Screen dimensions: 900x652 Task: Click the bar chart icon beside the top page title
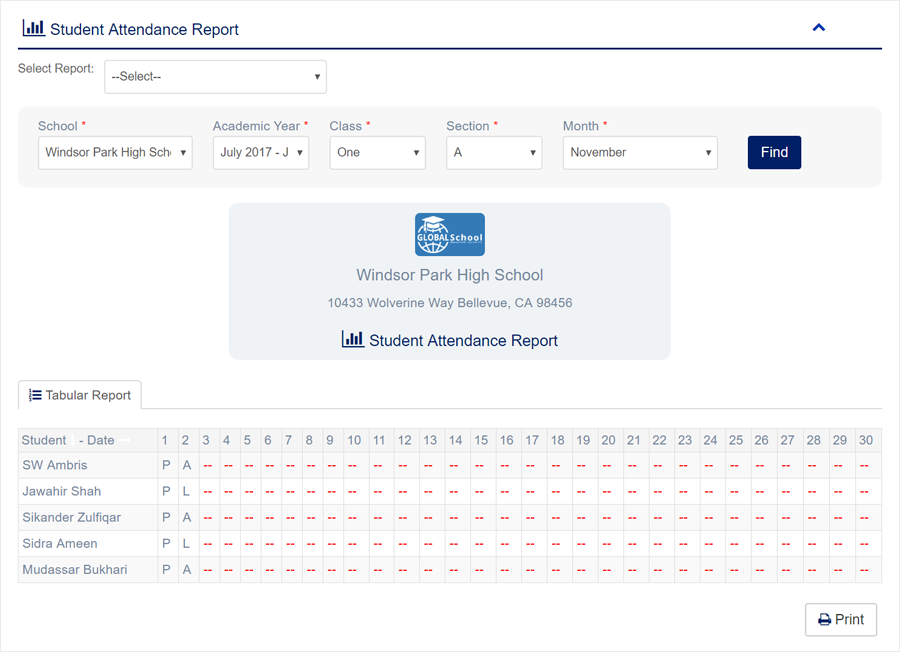[33, 28]
